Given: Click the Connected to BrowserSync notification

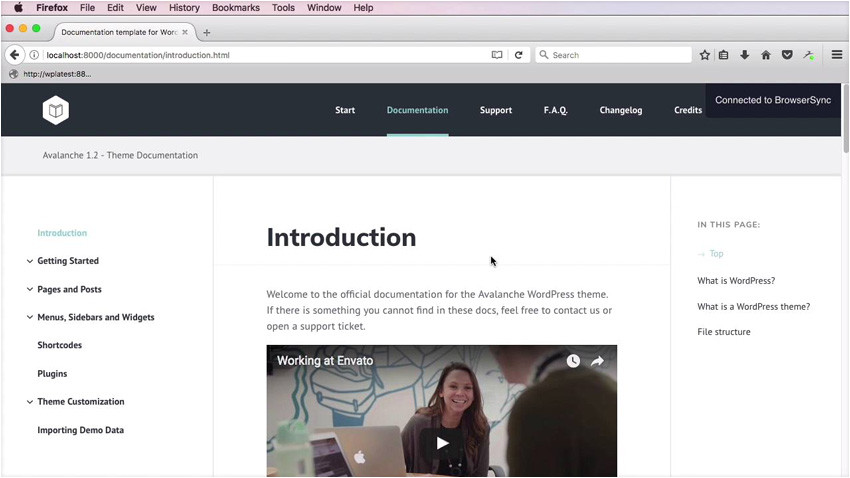Looking at the screenshot, I should 772,100.
